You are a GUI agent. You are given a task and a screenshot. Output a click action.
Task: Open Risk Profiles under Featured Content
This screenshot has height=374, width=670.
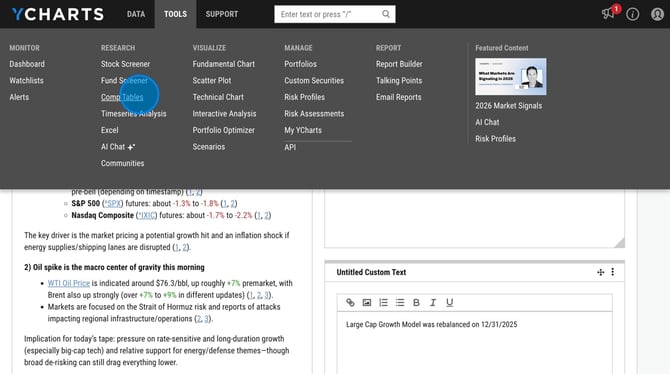pyautogui.click(x=495, y=139)
